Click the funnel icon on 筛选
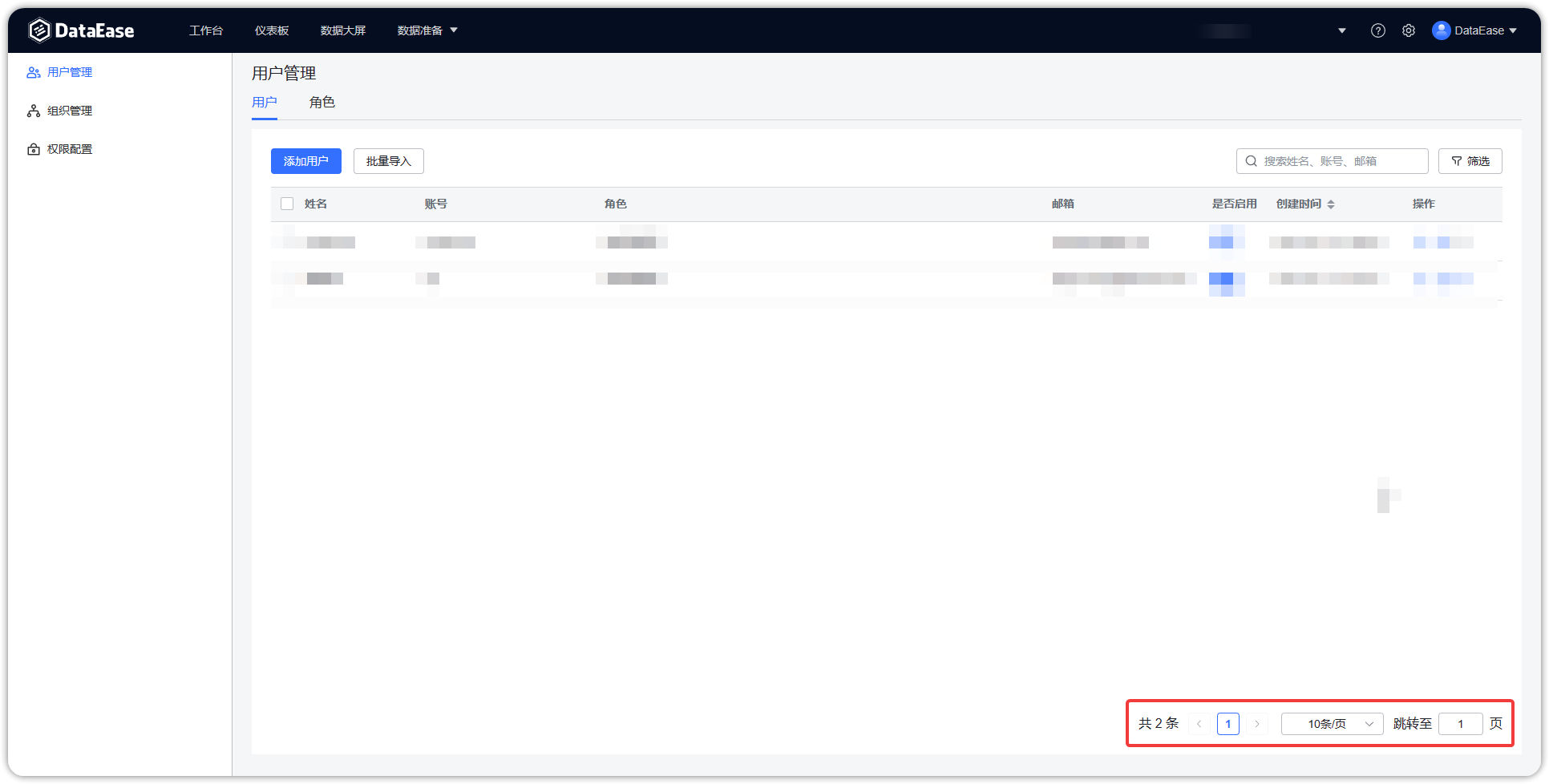 [x=1456, y=161]
